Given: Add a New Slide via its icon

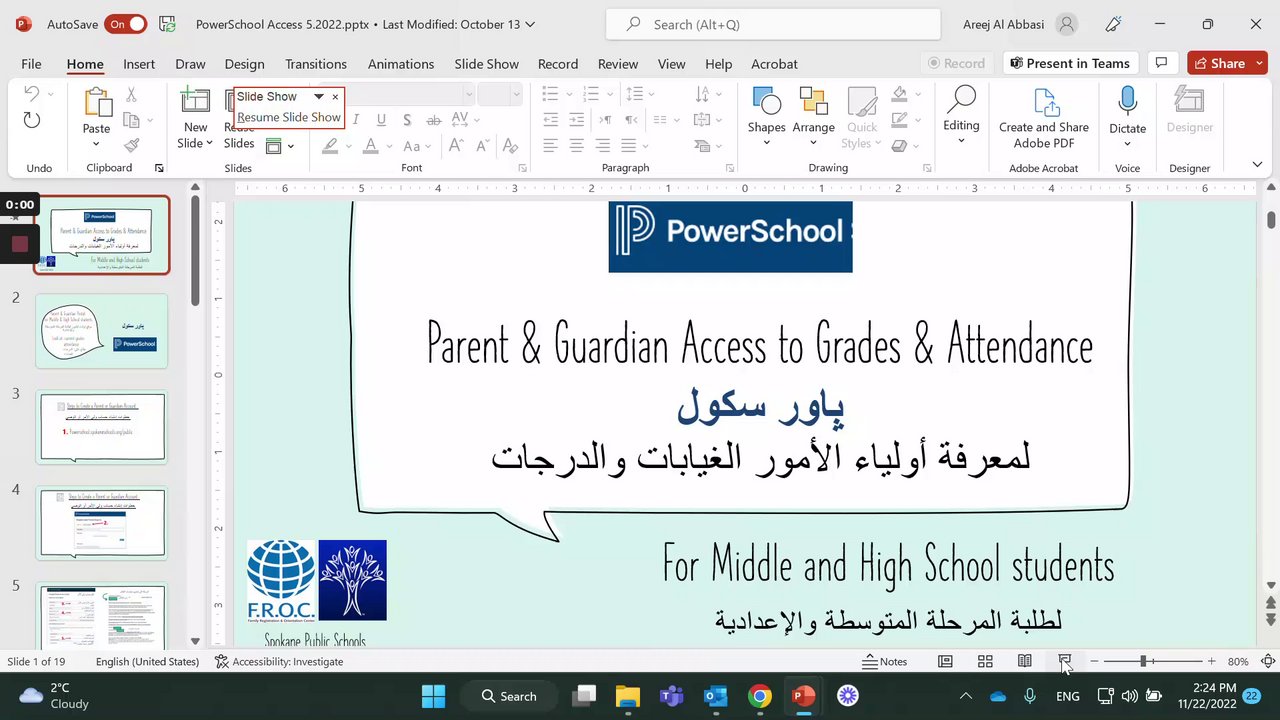Looking at the screenshot, I should 195,101.
